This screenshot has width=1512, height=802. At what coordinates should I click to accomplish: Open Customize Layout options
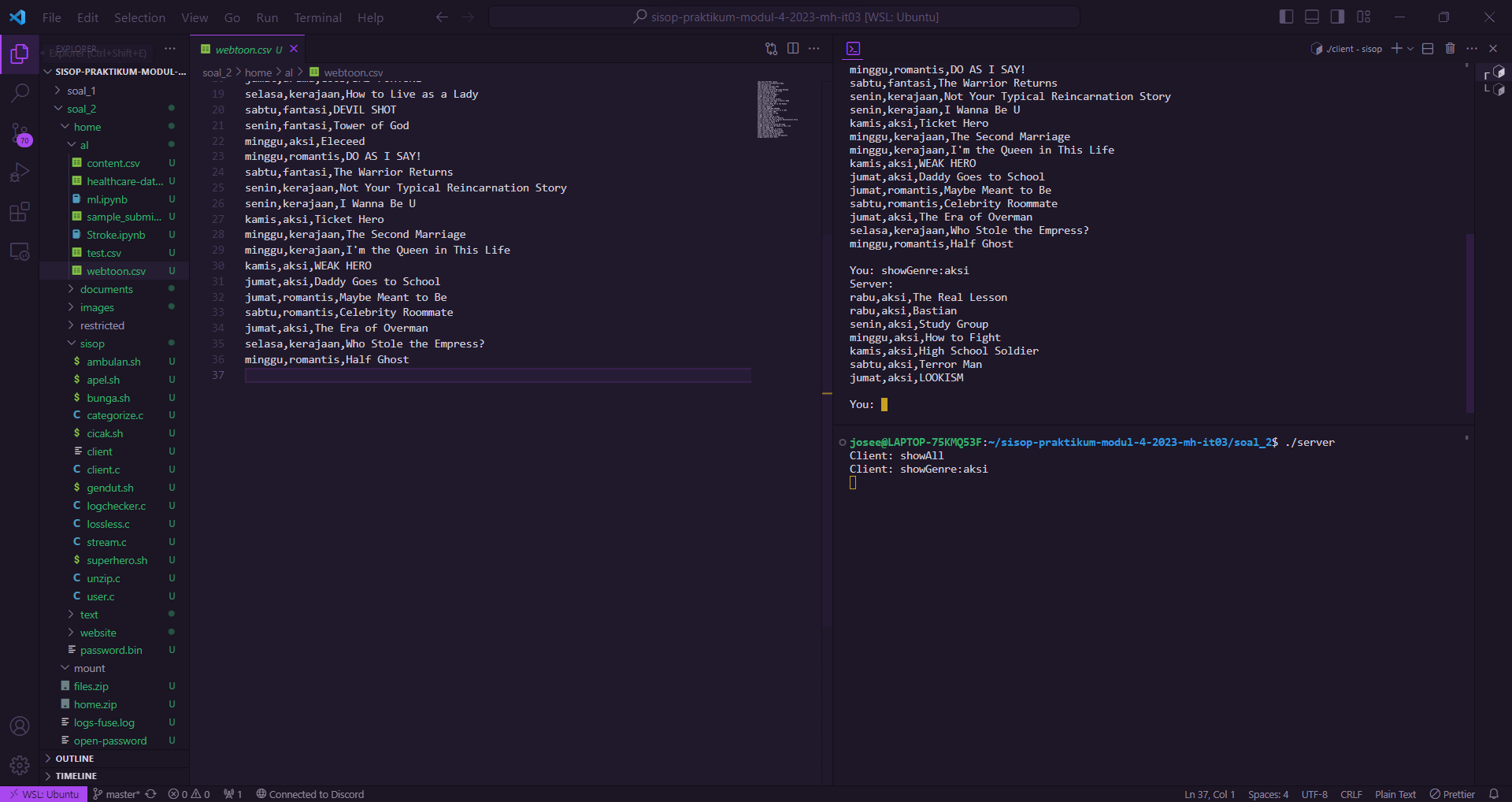click(x=1364, y=17)
